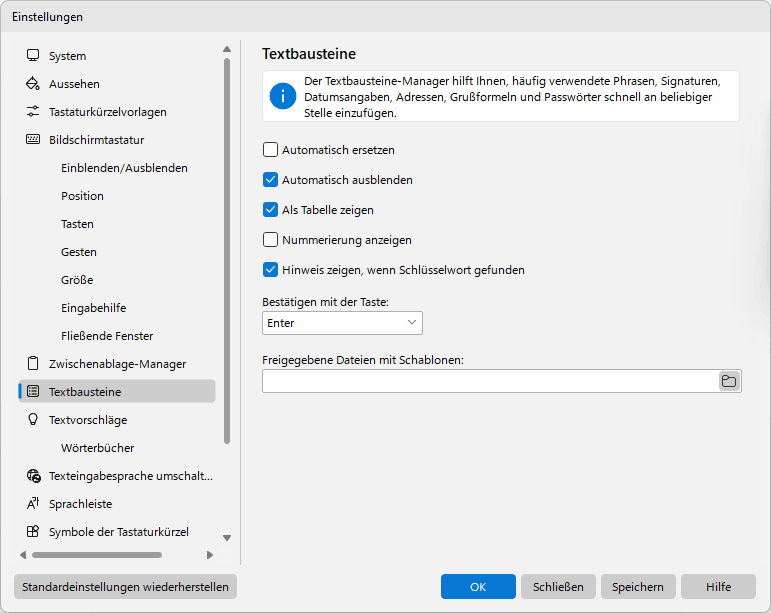The image size is (771, 613).
Task: Click the Zwischenablage-Manager clipboard icon
Action: (33, 364)
